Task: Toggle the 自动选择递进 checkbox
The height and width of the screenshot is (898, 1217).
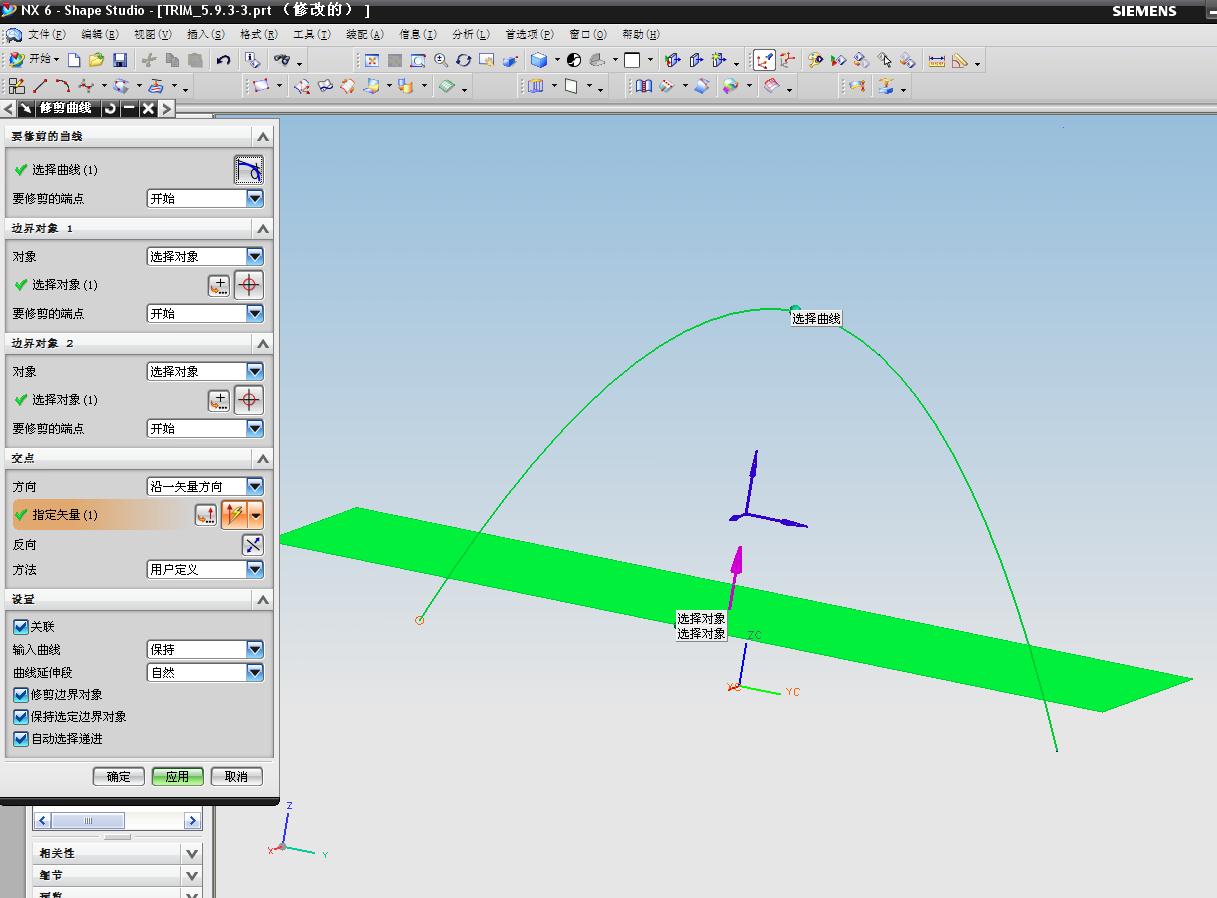Action: 21,738
